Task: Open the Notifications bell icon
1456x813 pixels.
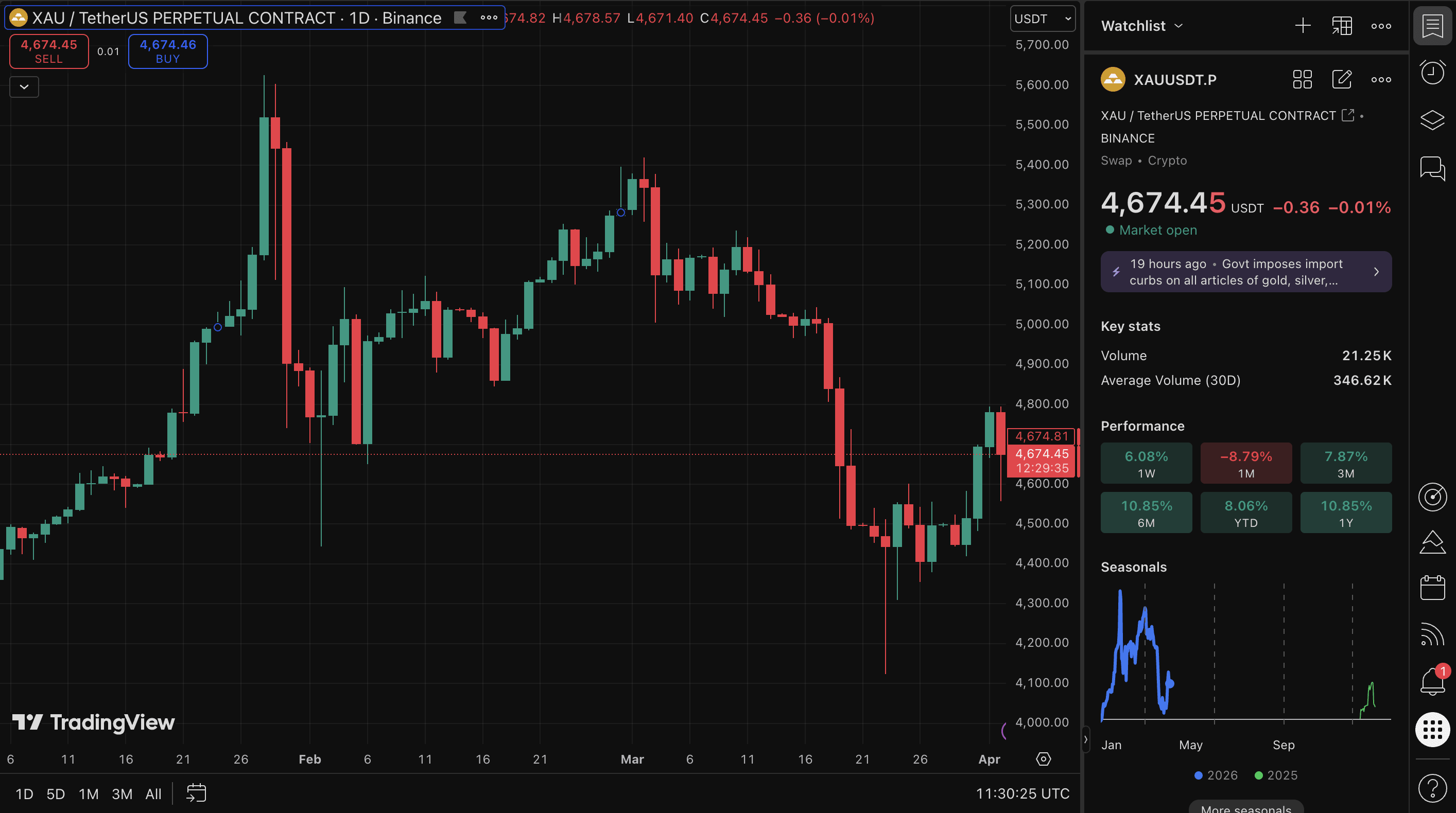Action: coord(1432,680)
